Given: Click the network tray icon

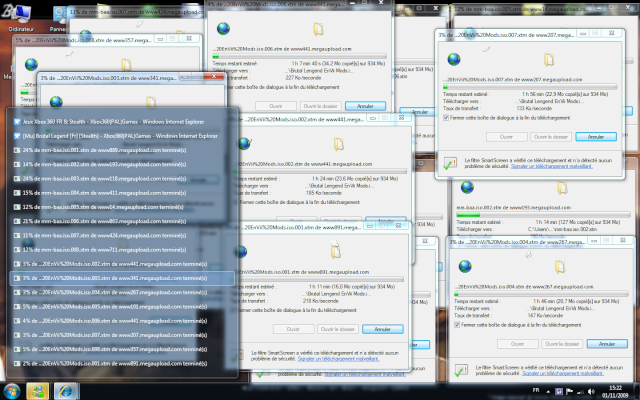Looking at the screenshot, I should [580, 392].
